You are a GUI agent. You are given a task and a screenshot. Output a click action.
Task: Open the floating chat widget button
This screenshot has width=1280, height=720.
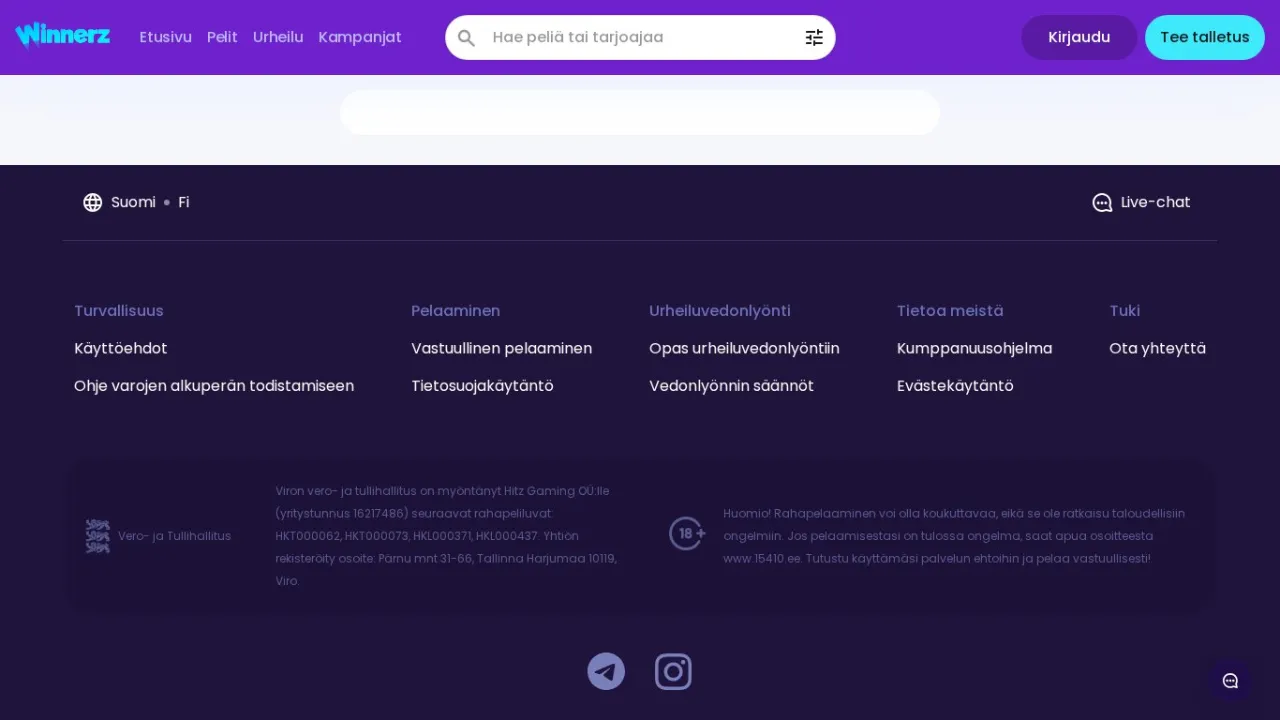pyautogui.click(x=1231, y=681)
